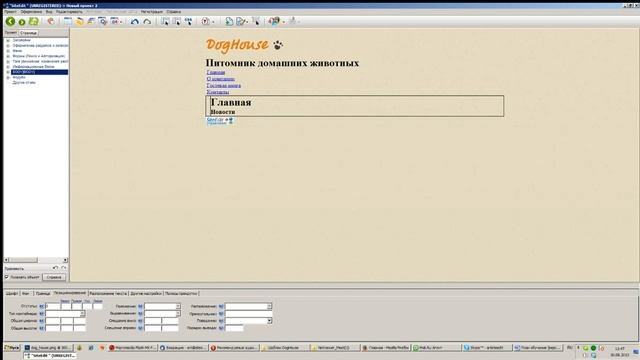640x360 pixels.
Task: Click the Главная link on the page
Action: 216,72
